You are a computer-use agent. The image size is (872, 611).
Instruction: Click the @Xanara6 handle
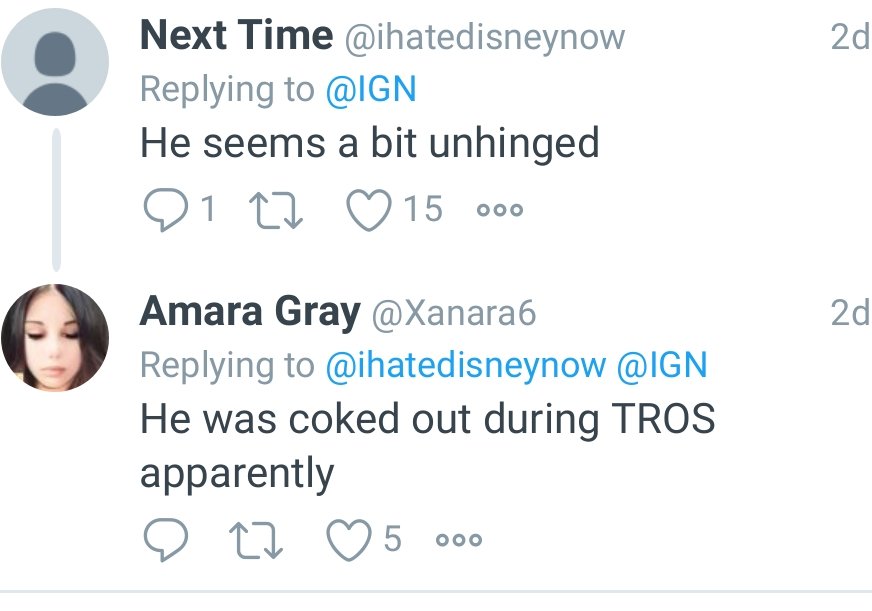(x=454, y=314)
